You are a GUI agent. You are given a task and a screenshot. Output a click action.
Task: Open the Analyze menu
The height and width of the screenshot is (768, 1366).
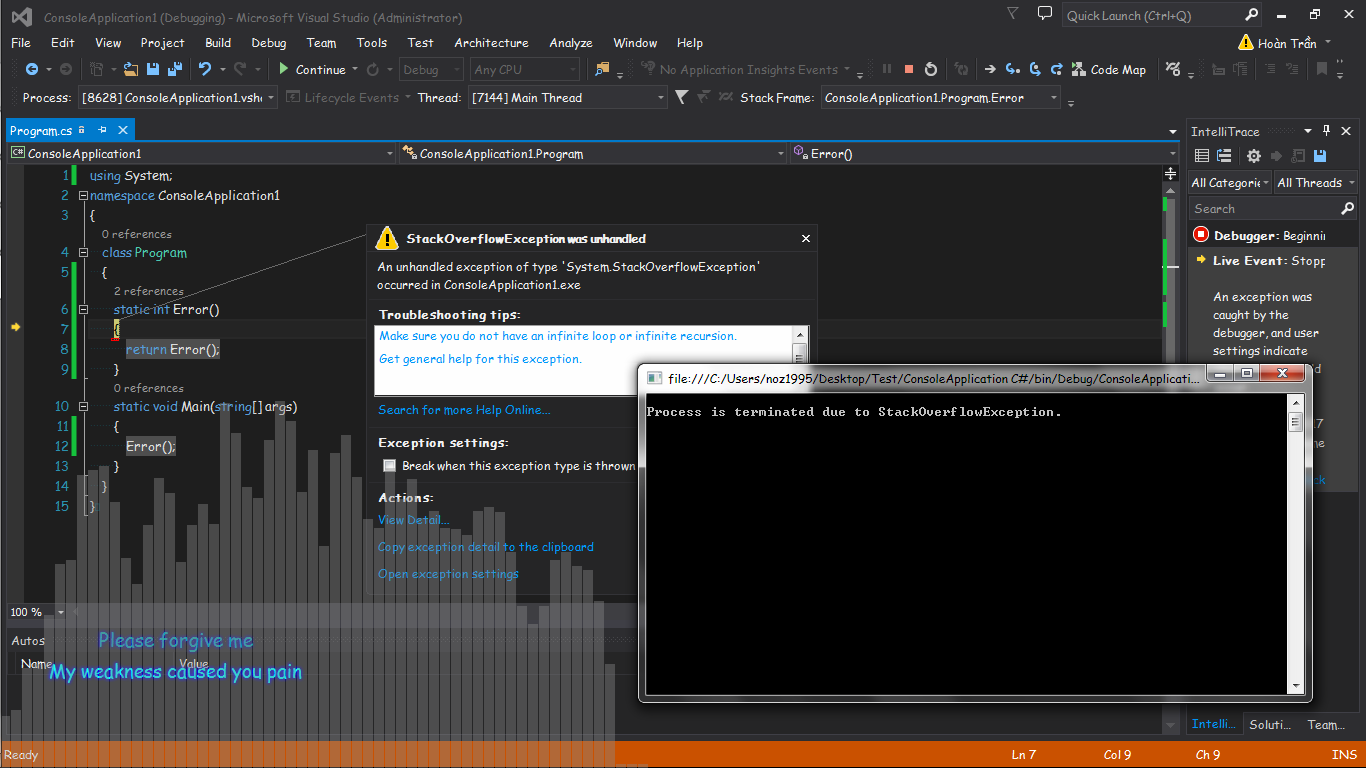(x=571, y=43)
